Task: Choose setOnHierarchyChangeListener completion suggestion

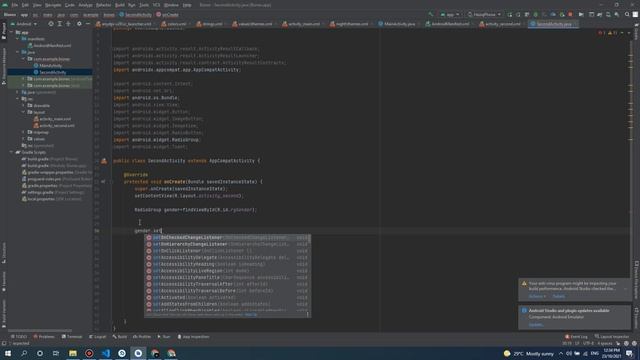Action: (227, 244)
